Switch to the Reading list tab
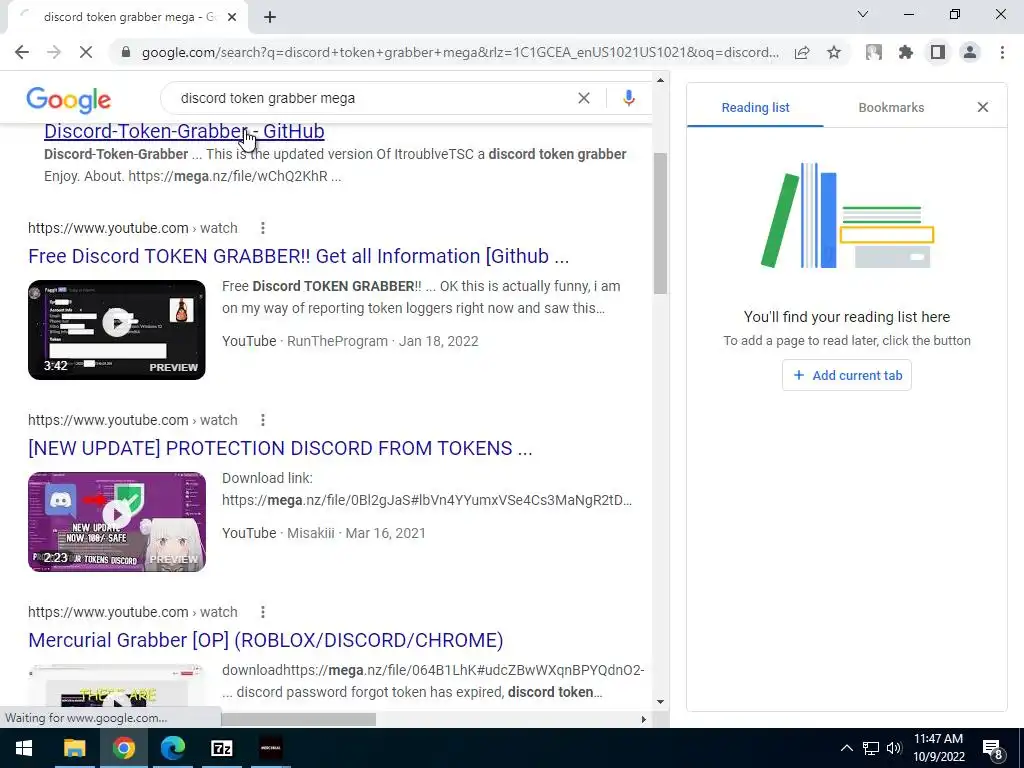This screenshot has height=768, width=1024. click(x=755, y=108)
